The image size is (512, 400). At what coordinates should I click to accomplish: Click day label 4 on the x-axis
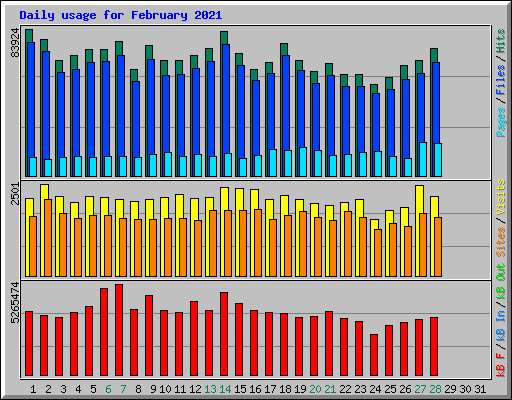78,389
